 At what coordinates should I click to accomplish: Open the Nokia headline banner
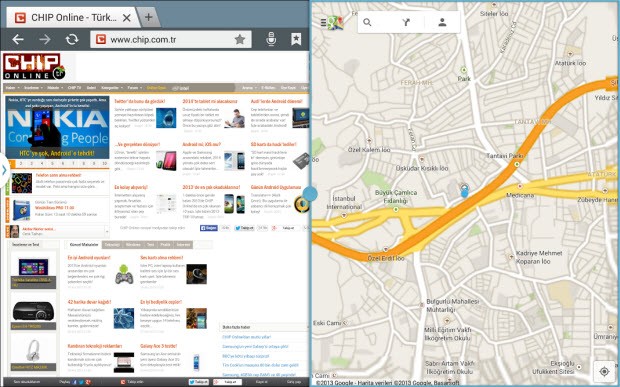[x=57, y=127]
